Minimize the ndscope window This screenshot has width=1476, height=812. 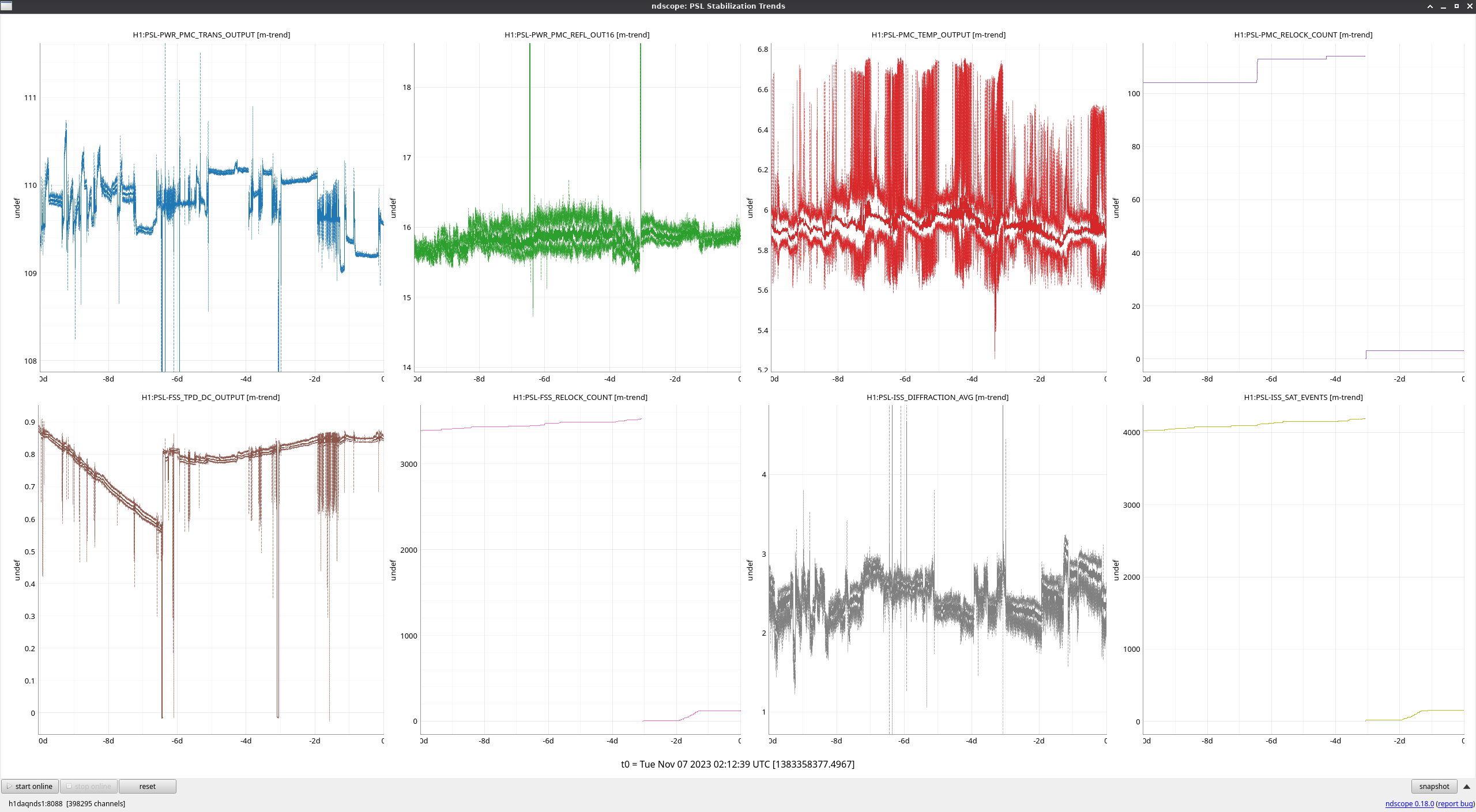[x=1443, y=6]
